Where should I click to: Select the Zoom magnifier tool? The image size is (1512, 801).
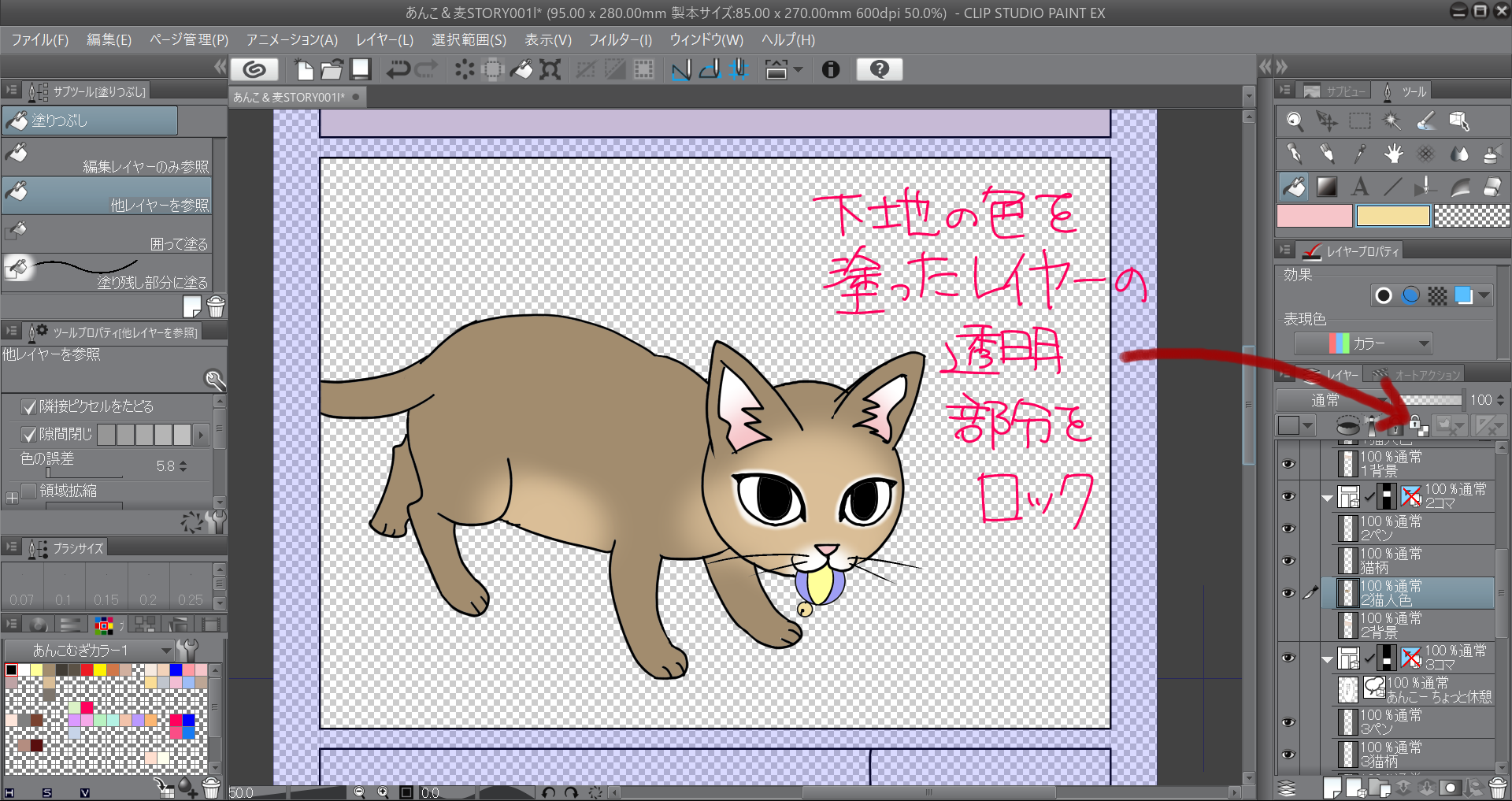(x=1294, y=121)
